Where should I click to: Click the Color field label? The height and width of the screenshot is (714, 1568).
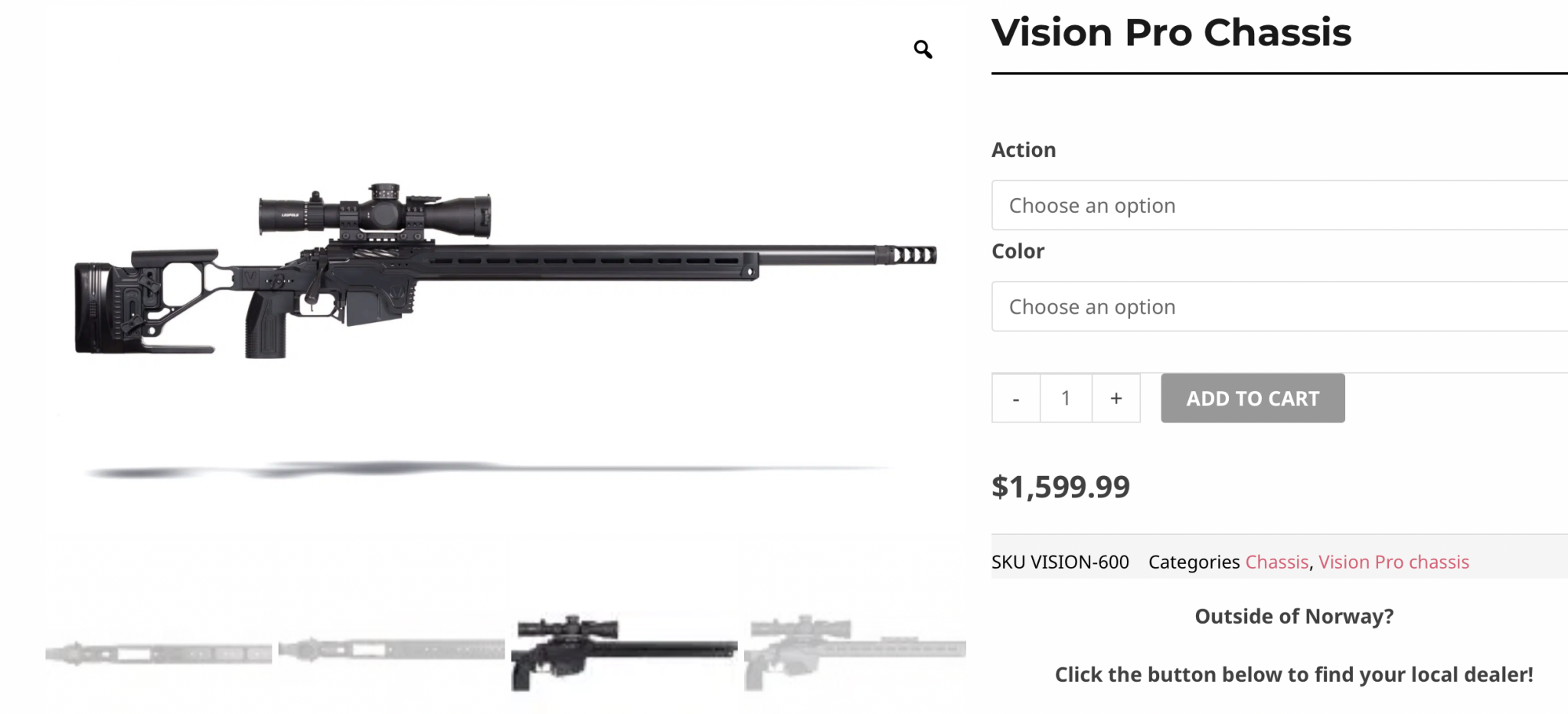tap(1018, 252)
